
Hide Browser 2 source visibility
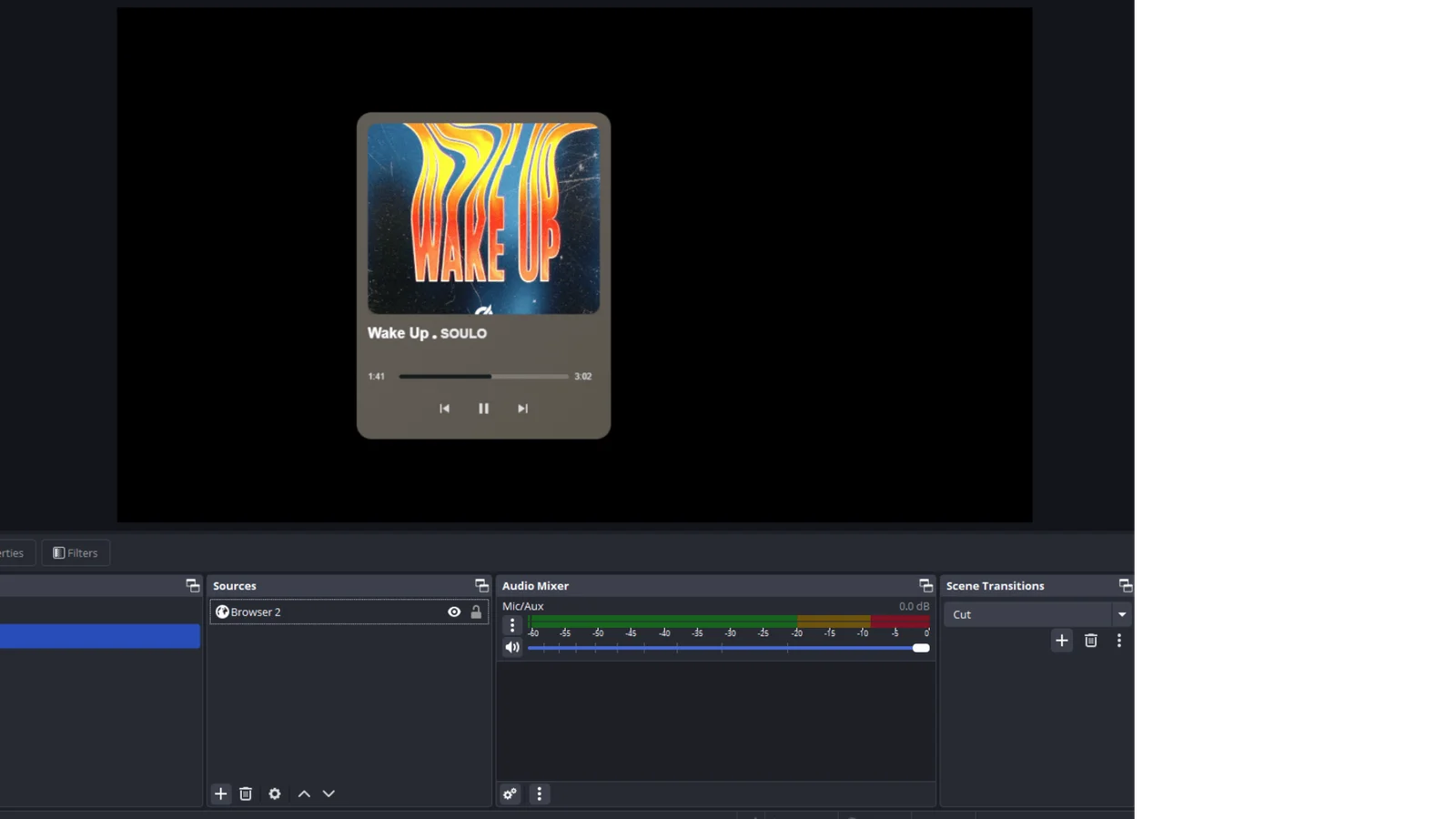(454, 612)
